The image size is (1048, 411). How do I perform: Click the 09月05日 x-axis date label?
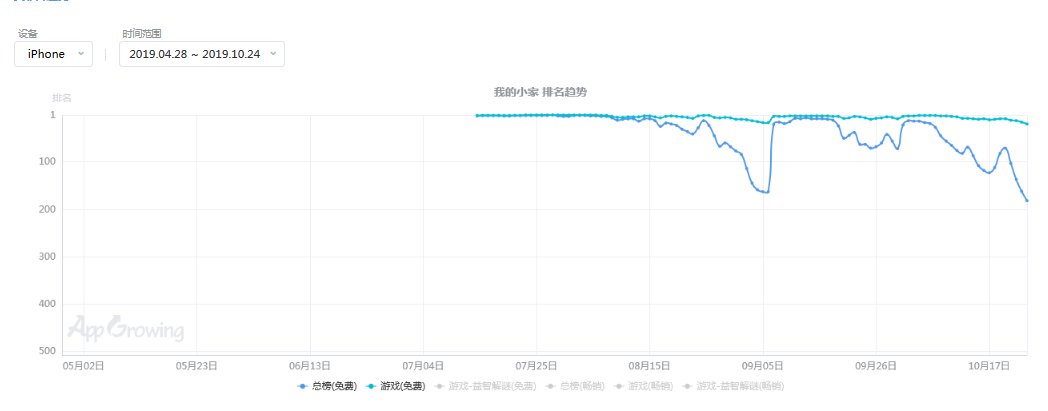764,366
